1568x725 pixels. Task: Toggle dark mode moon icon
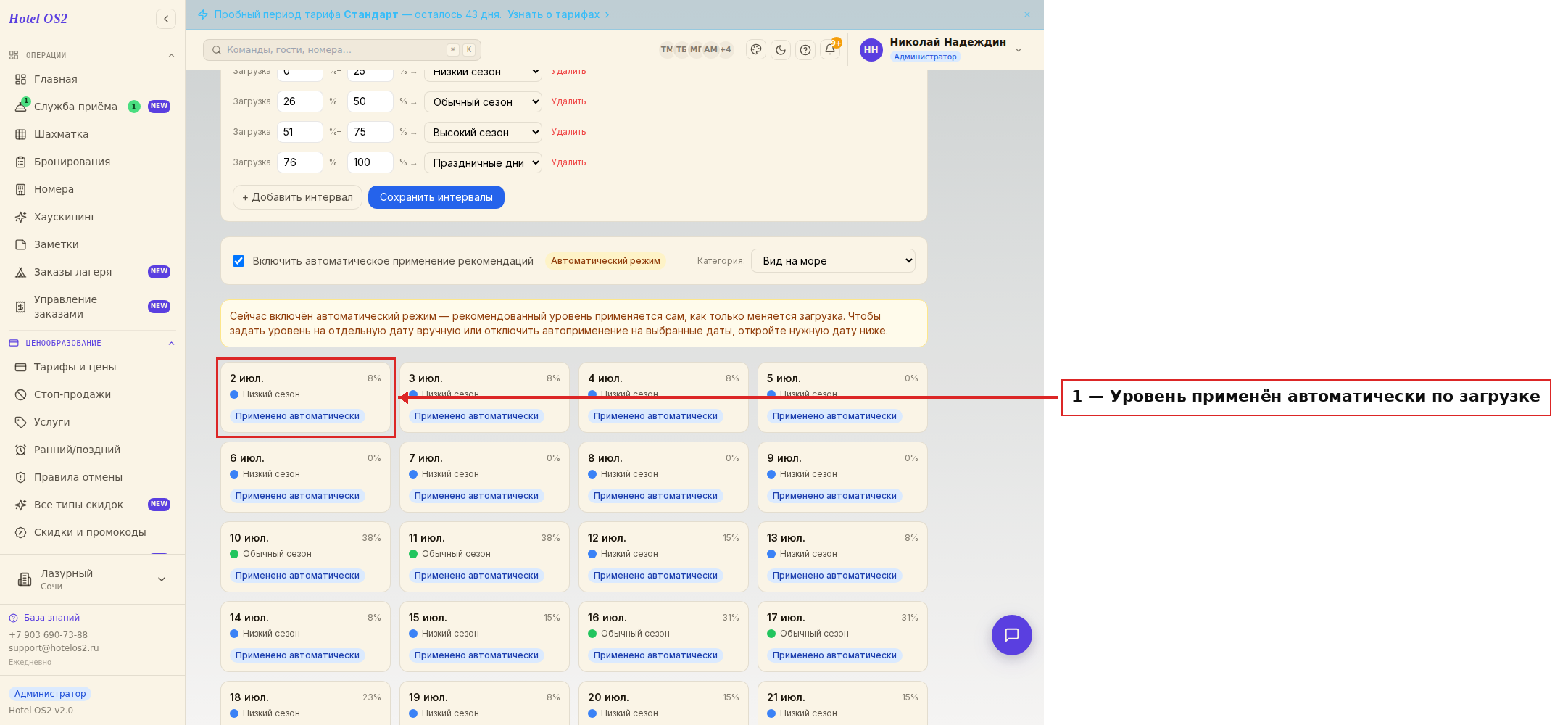pyautogui.click(x=781, y=49)
